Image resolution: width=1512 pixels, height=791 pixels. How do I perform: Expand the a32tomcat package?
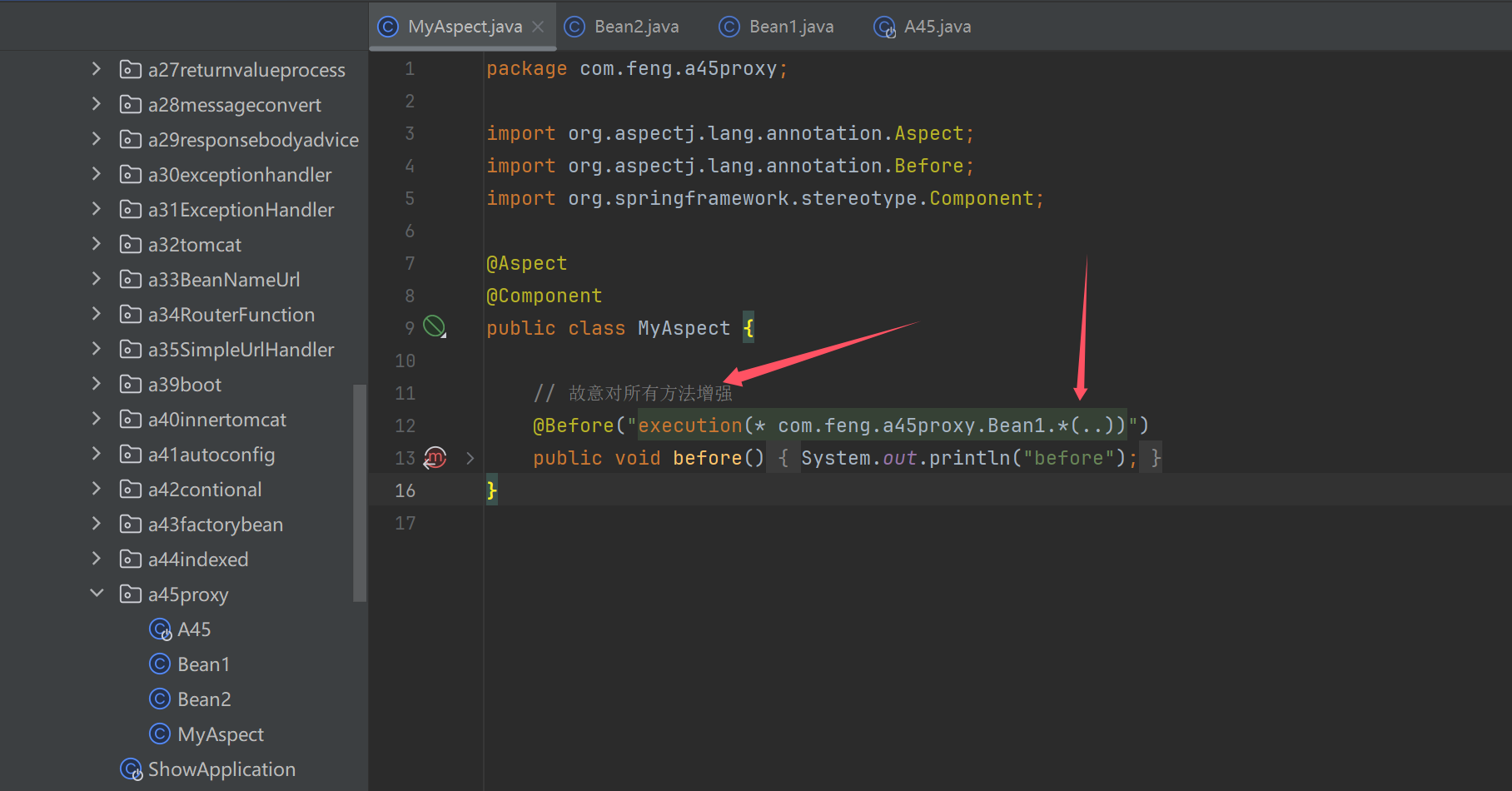(97, 244)
